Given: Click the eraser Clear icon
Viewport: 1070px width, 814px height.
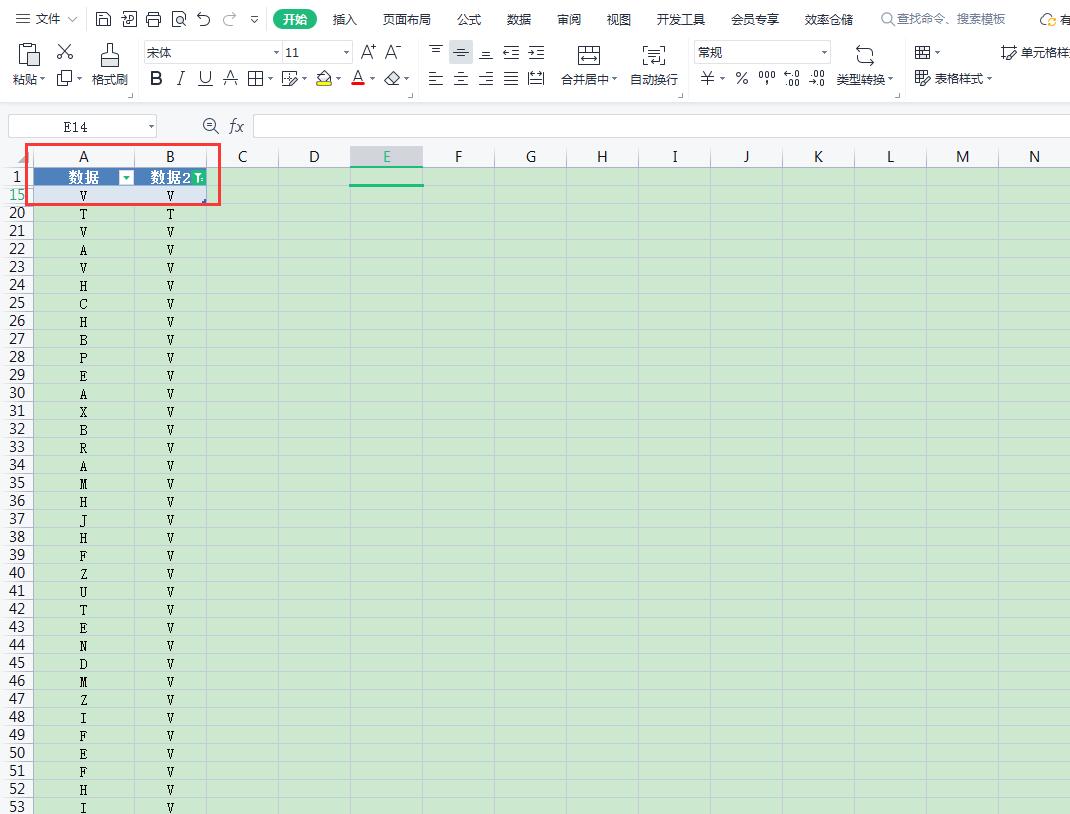Looking at the screenshot, I should [x=392, y=78].
